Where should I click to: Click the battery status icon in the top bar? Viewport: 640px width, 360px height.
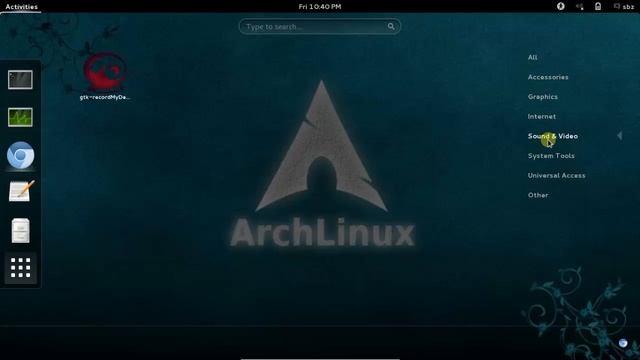pyautogui.click(x=598, y=6)
